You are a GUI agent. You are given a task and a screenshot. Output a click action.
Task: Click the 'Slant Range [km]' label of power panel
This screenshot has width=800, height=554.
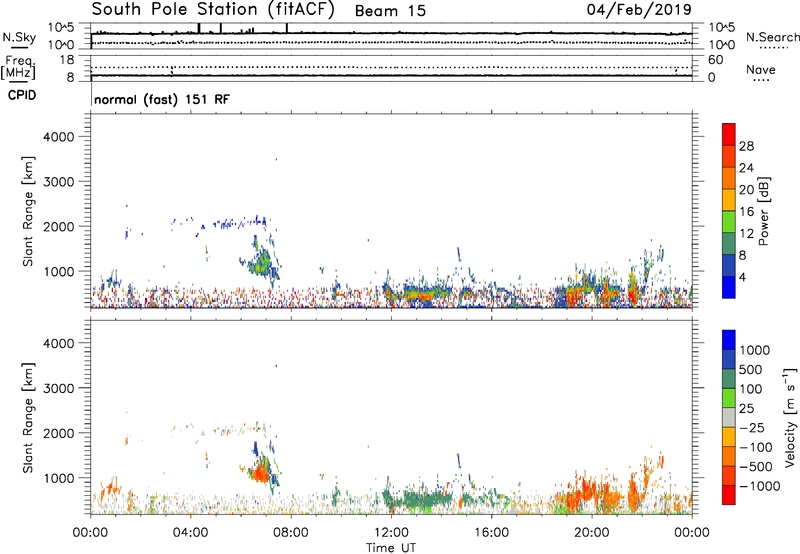pos(28,212)
